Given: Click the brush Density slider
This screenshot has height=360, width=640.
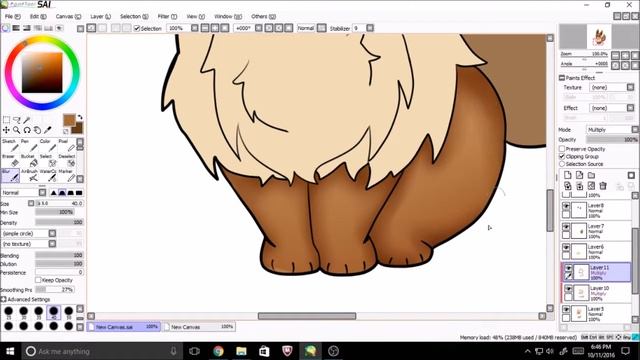Looking at the screenshot, I should pos(59,222).
